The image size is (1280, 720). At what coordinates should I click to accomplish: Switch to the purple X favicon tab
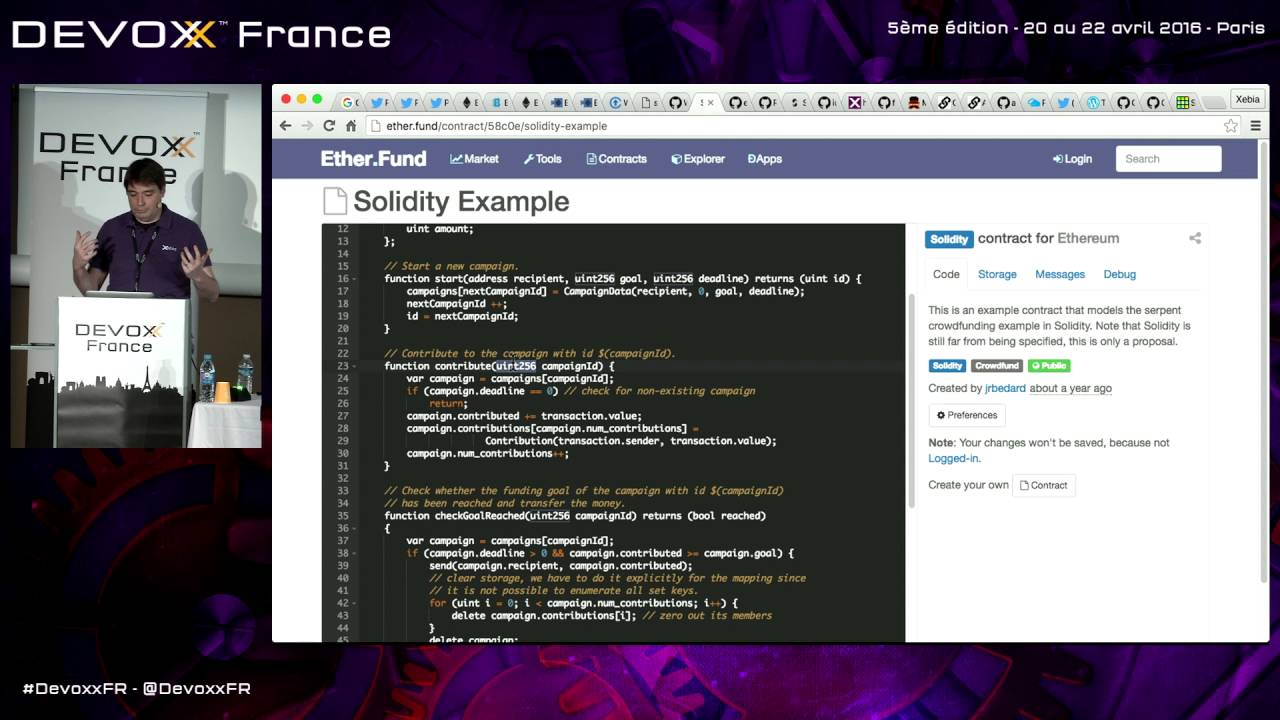click(x=856, y=102)
